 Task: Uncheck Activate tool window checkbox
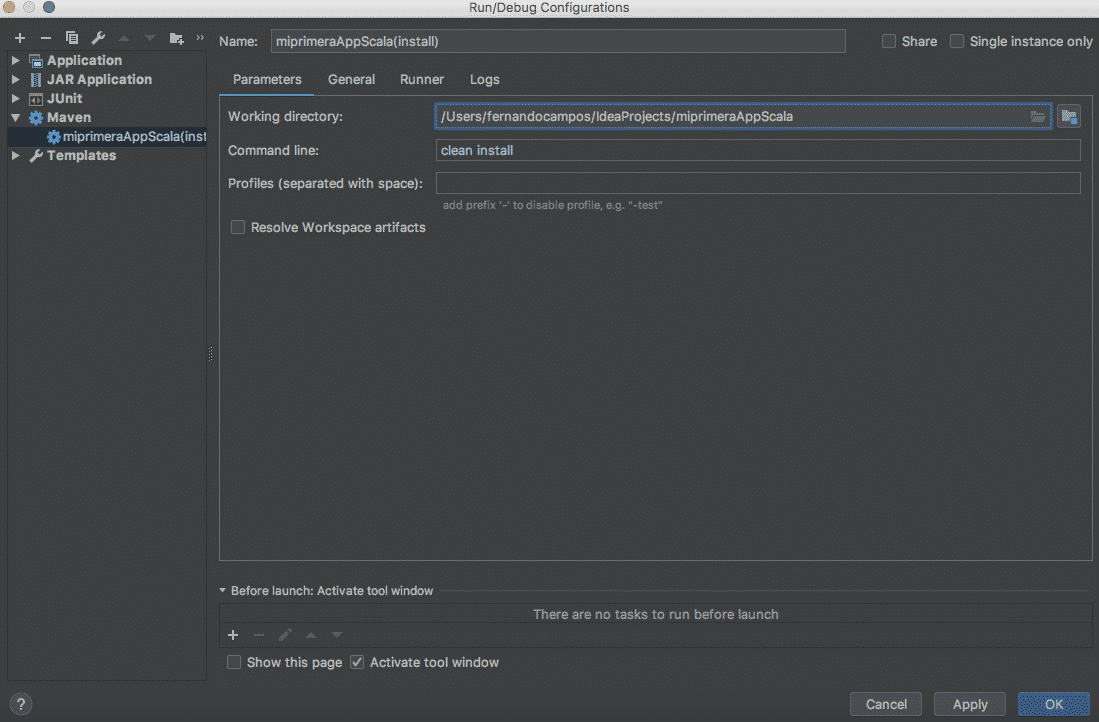click(357, 662)
